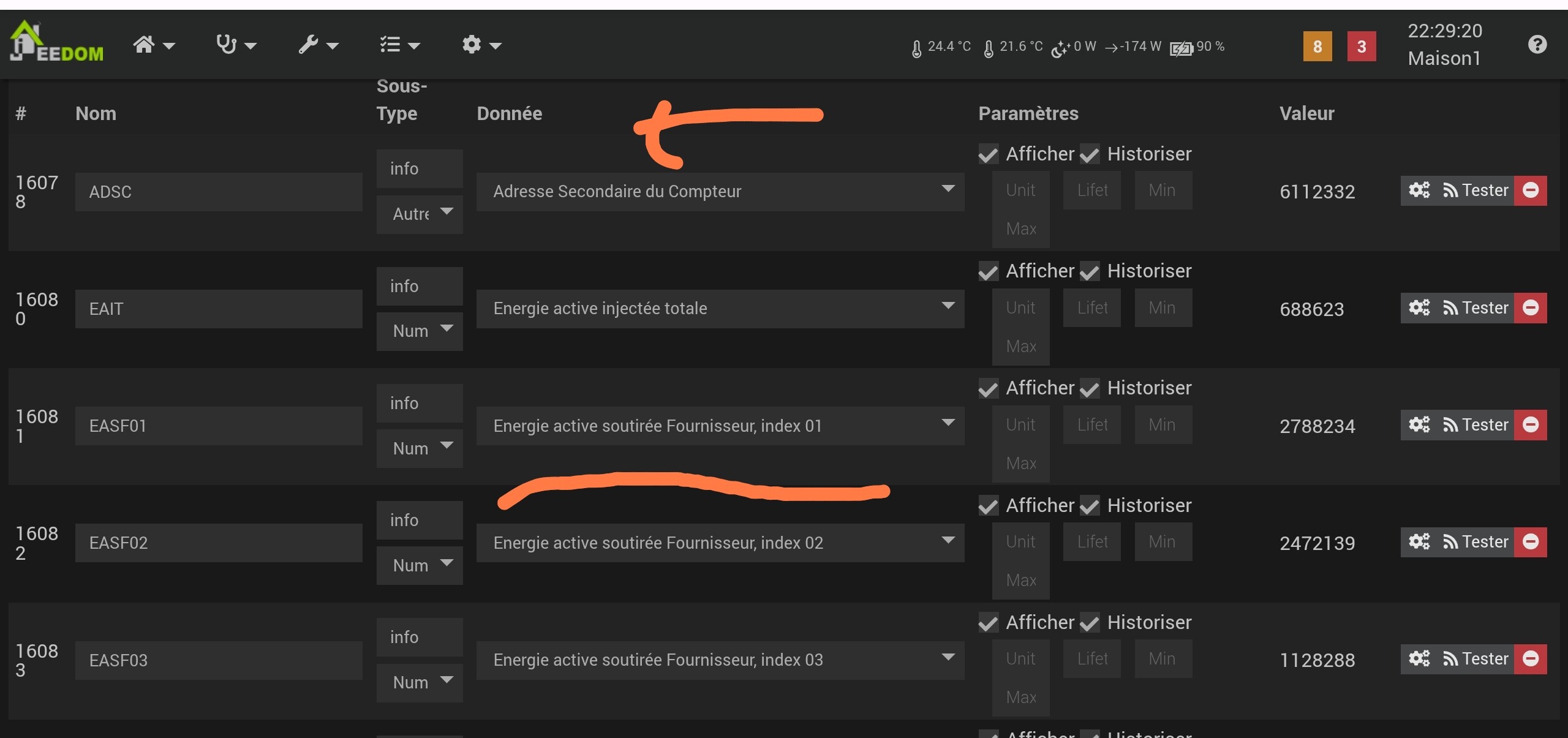Open the orange 8 messages badge

[1317, 47]
